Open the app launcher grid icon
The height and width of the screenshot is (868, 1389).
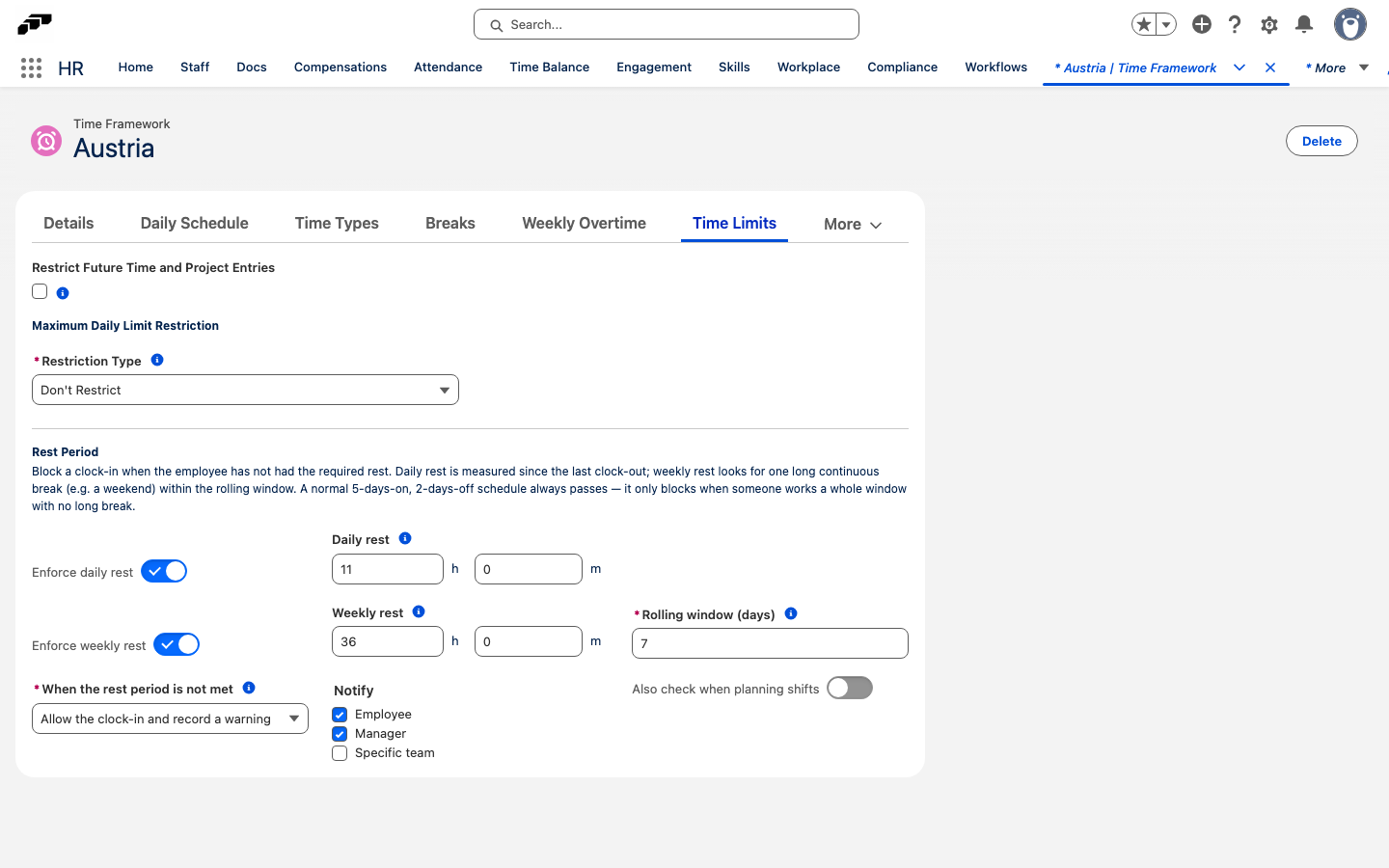[x=31, y=68]
